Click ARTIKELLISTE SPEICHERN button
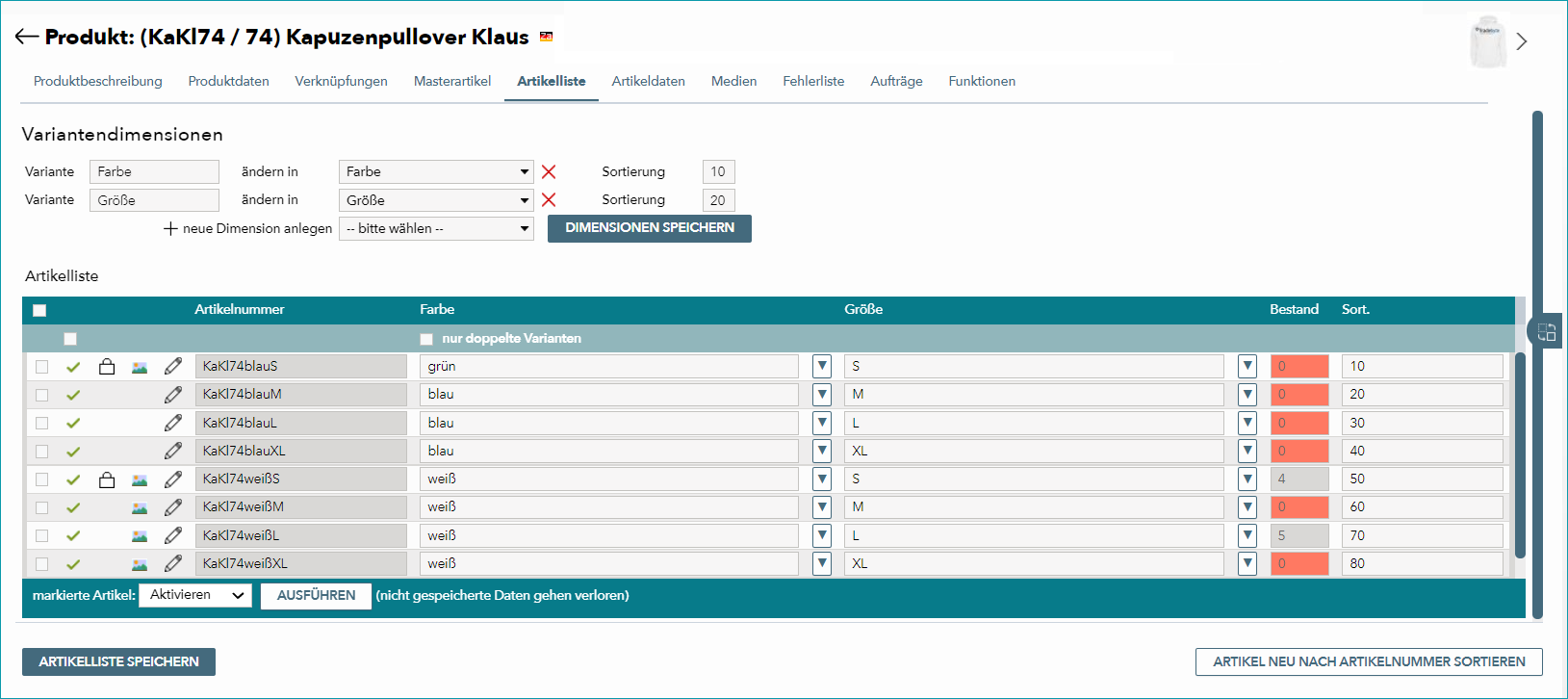 [x=119, y=661]
